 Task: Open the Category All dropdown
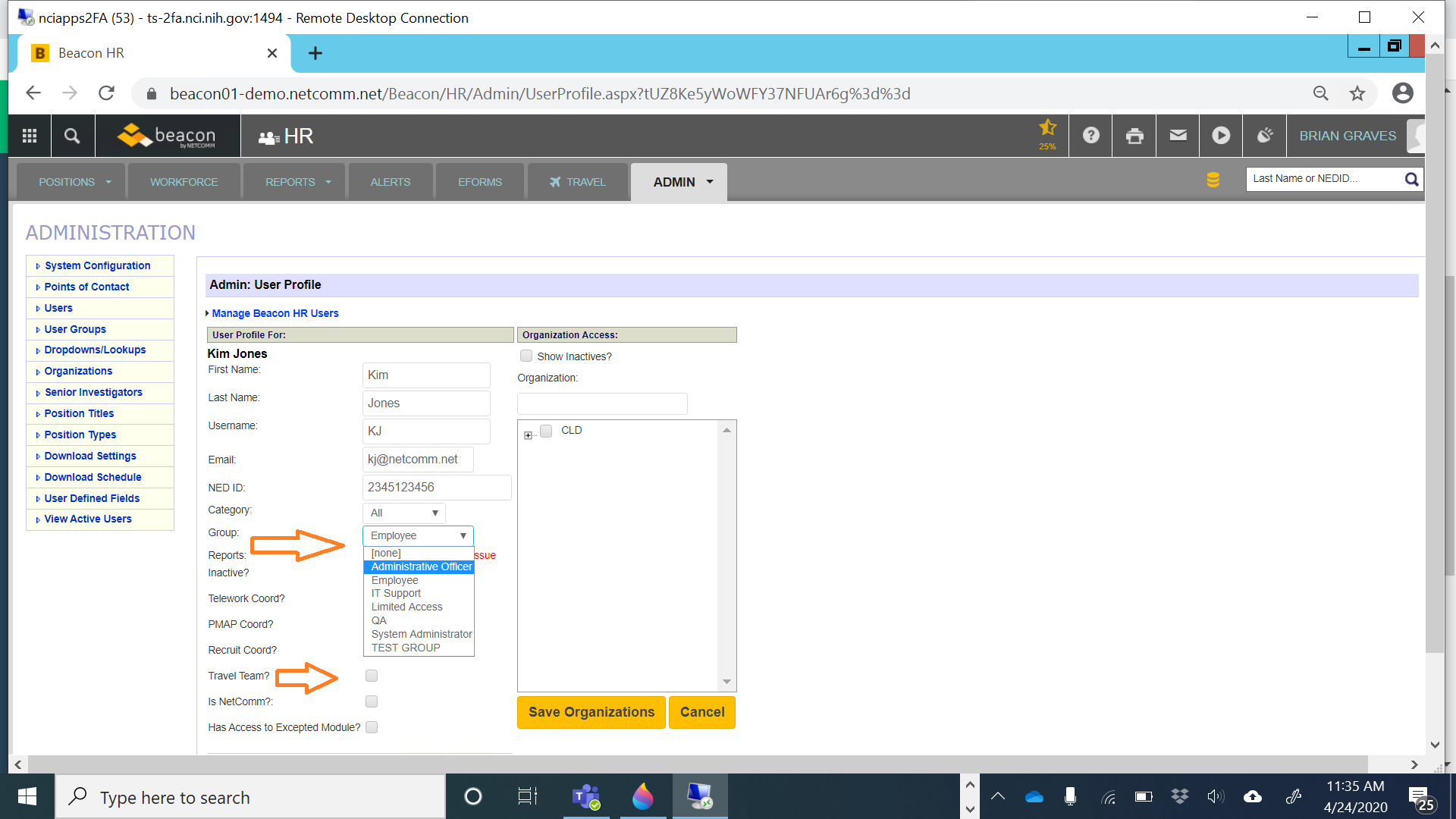[x=404, y=513]
